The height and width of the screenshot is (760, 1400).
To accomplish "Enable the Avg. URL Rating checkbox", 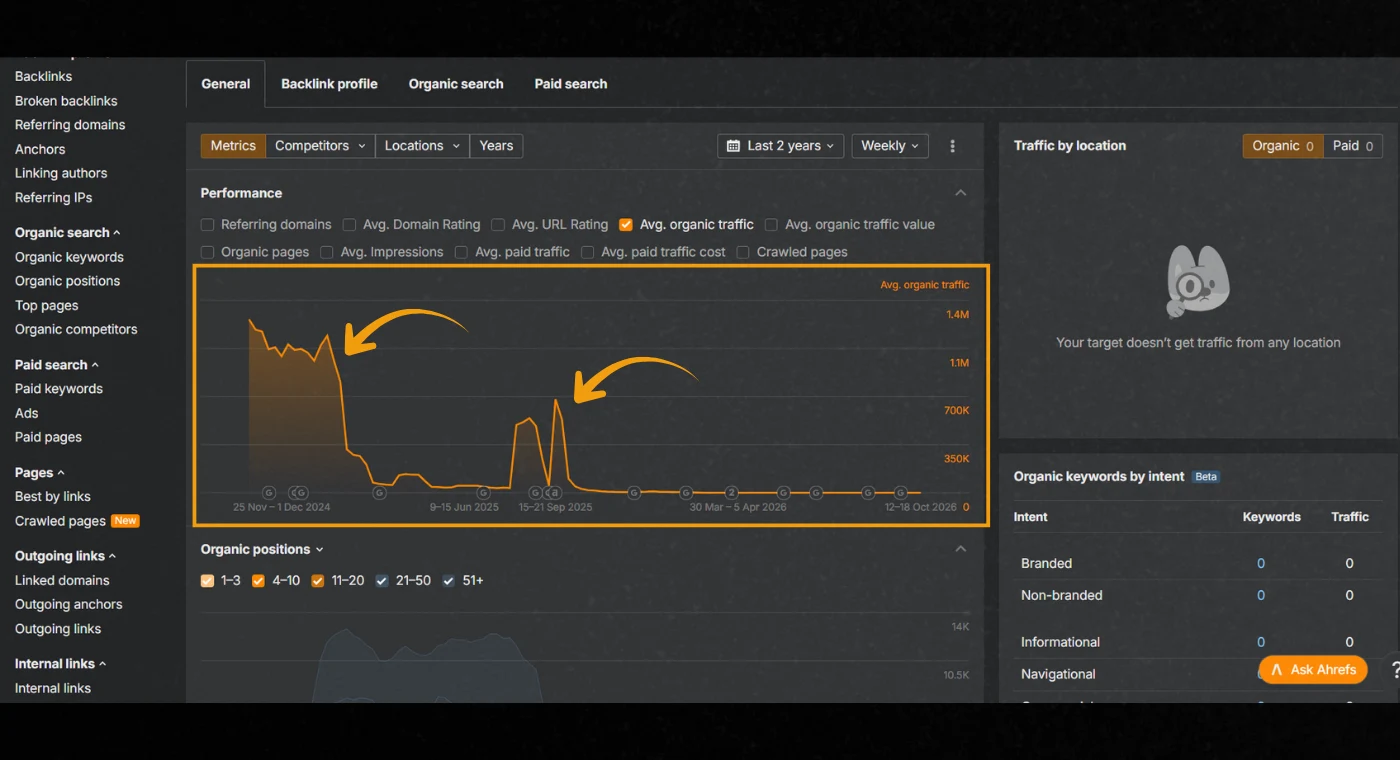I will point(498,225).
